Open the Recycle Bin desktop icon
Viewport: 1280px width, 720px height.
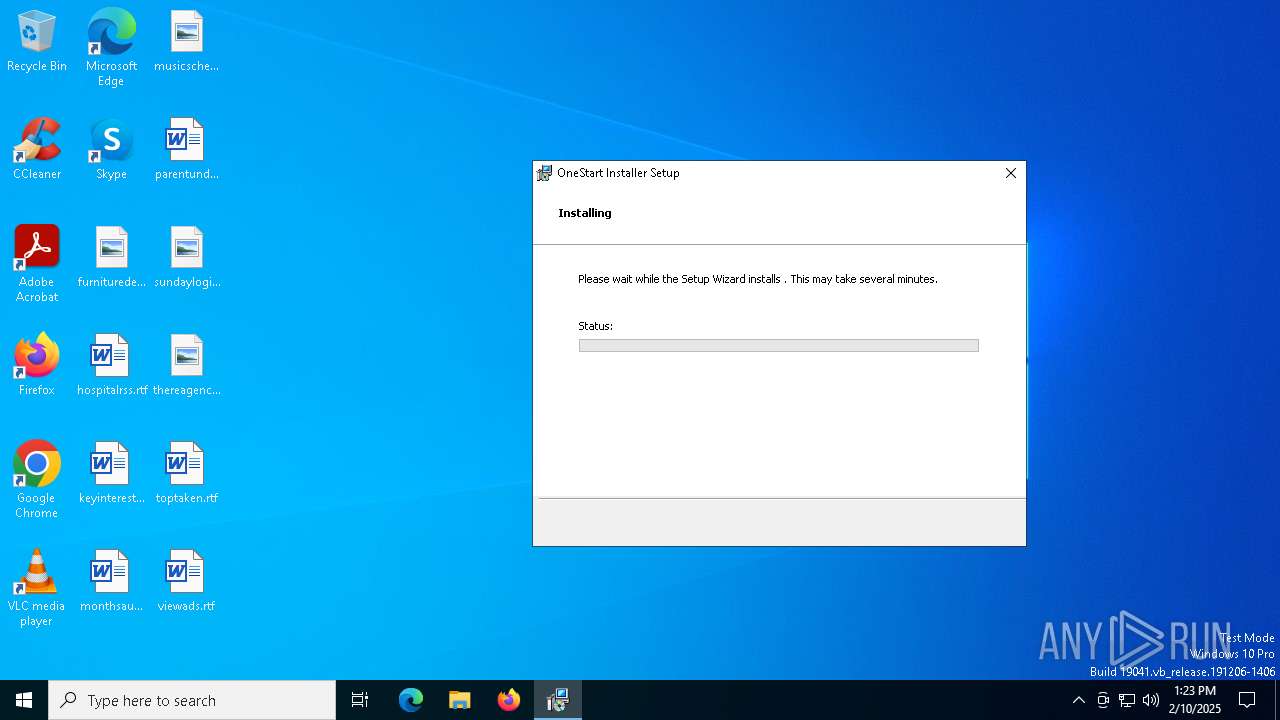pyautogui.click(x=37, y=42)
